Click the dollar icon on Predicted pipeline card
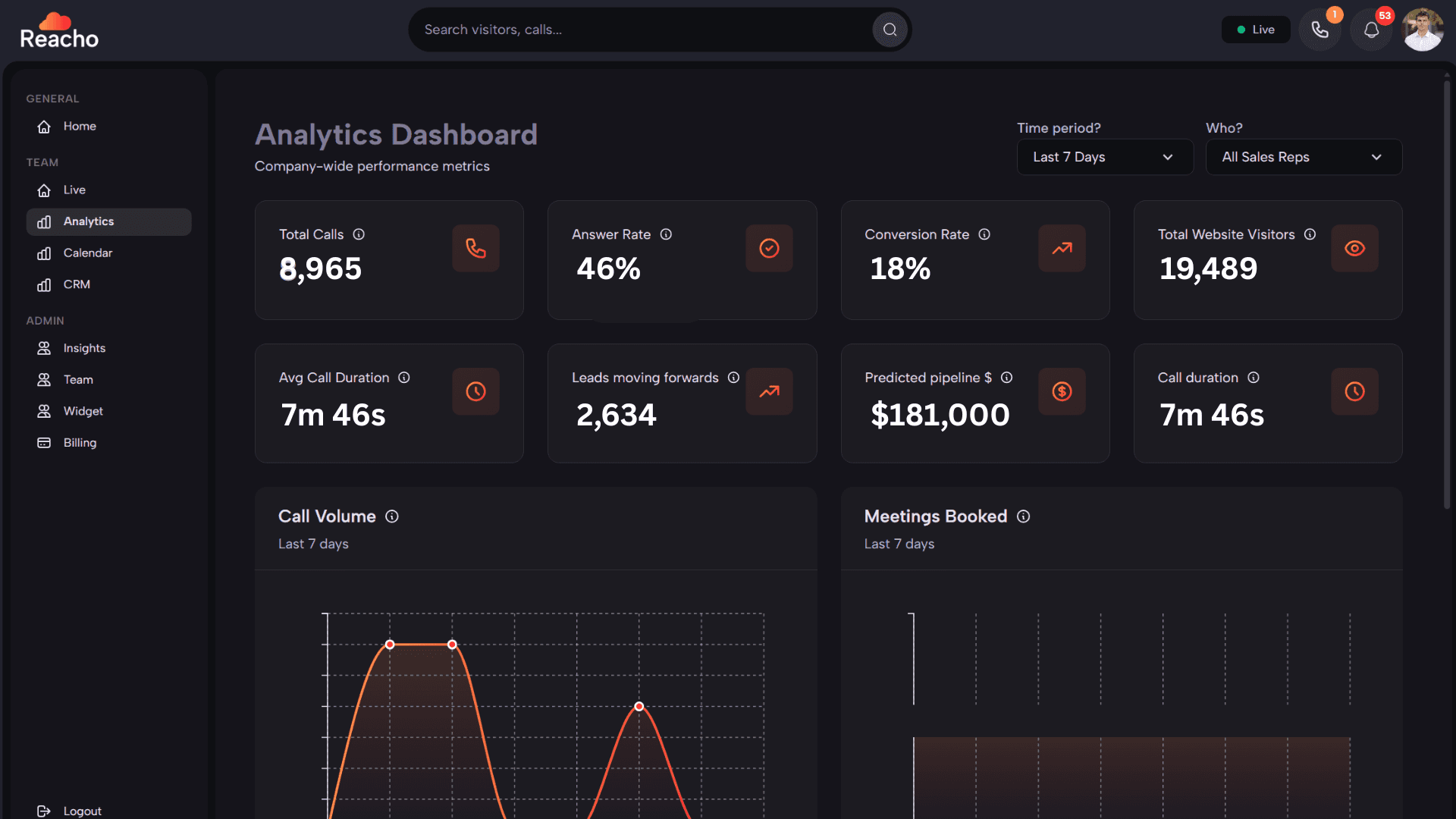Viewport: 1456px width, 819px height. point(1062,391)
